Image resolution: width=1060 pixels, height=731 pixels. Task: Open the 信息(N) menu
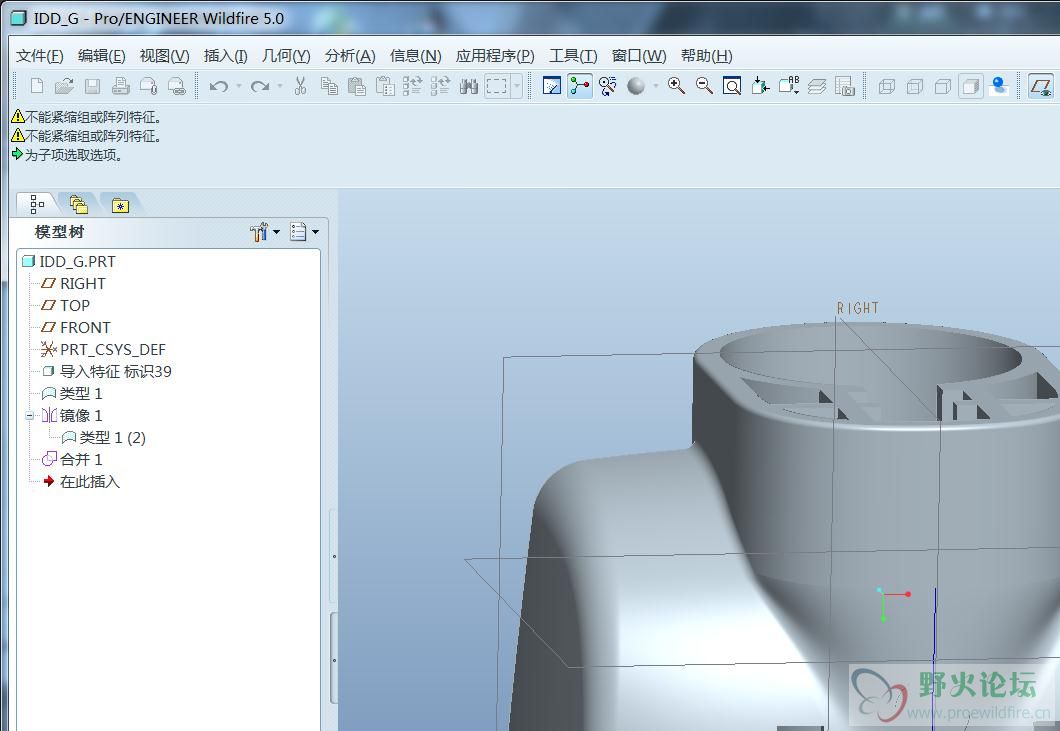click(416, 55)
